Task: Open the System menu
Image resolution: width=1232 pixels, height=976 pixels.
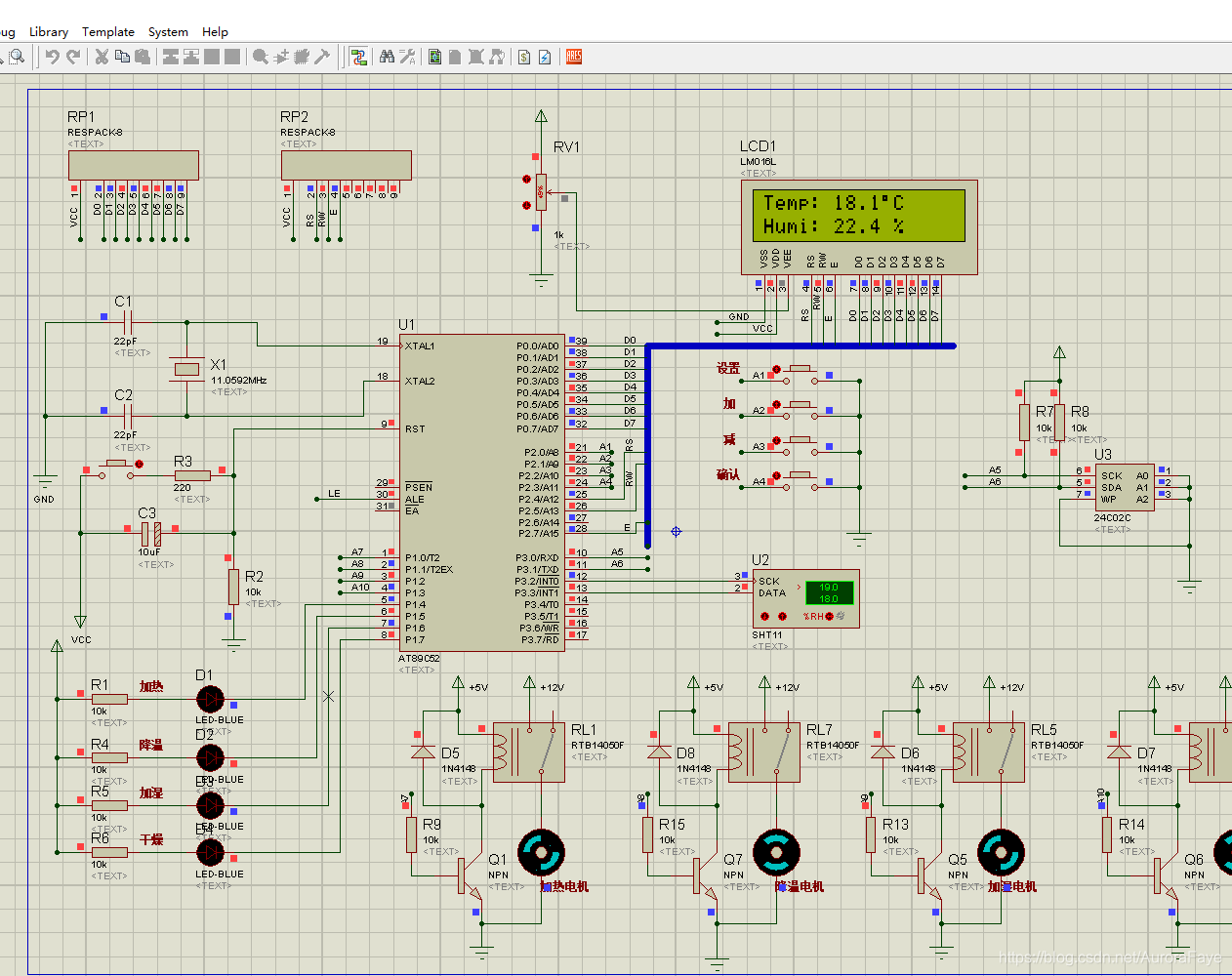Action: (x=168, y=32)
